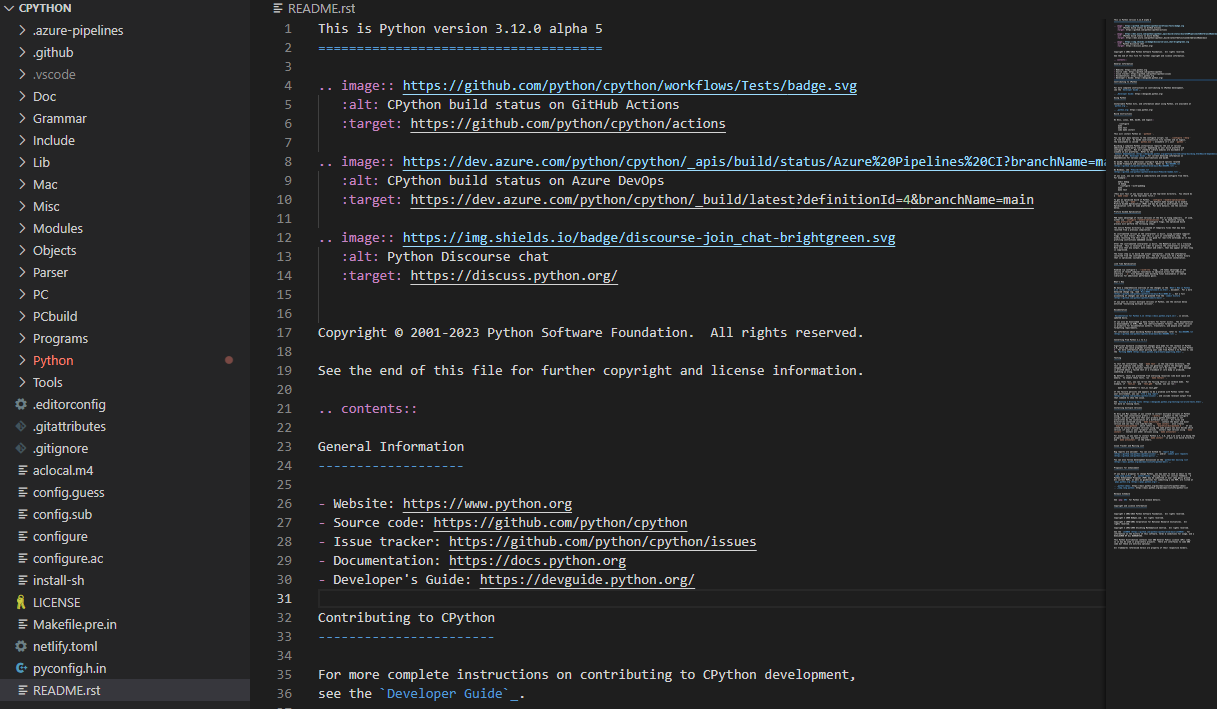The height and width of the screenshot is (709, 1217).
Task: Click the 'This is Python version 3.12.0 alpha 5' title
Action: click(x=460, y=29)
